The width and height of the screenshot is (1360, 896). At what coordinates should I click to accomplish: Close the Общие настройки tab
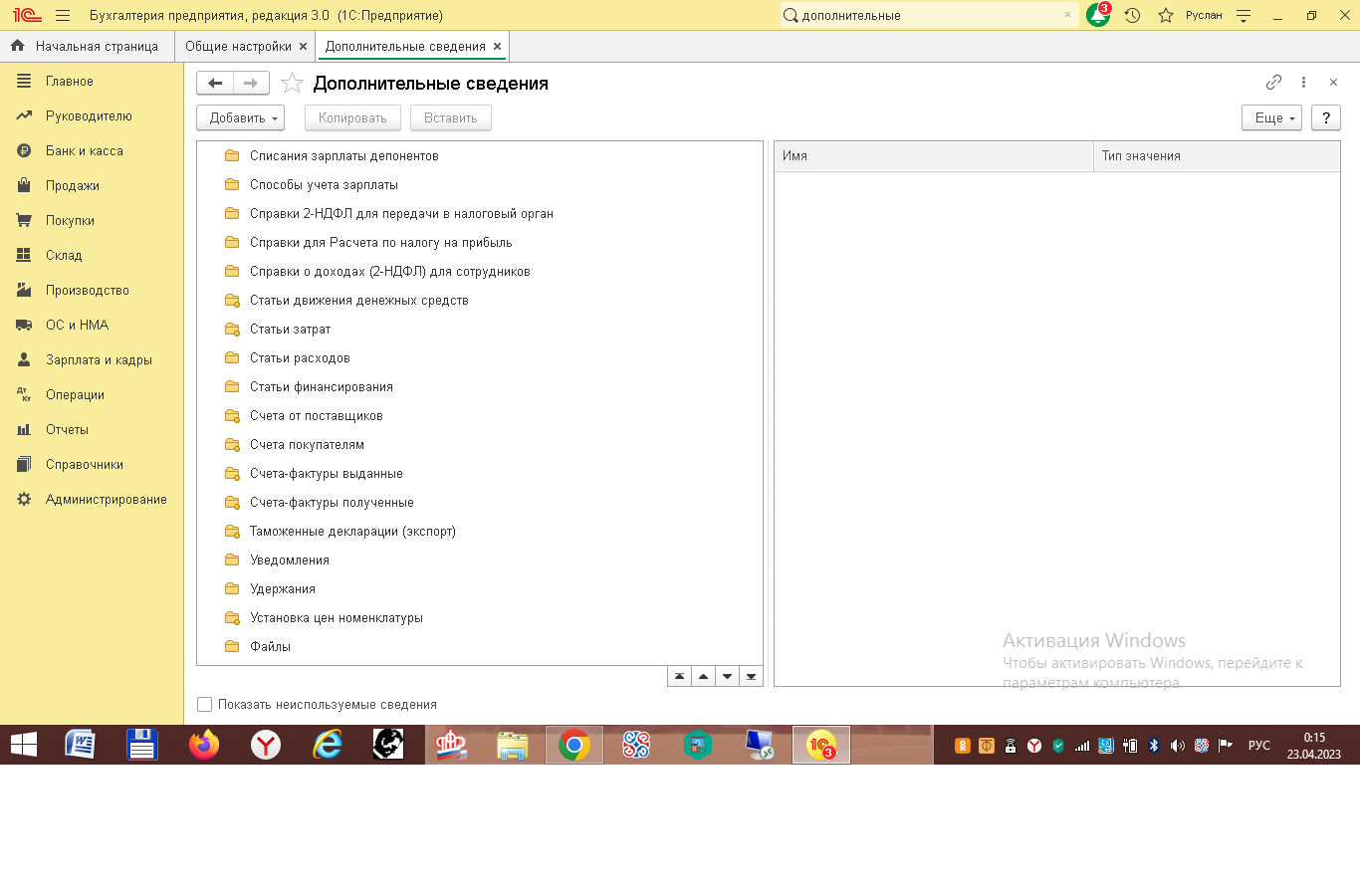304,46
